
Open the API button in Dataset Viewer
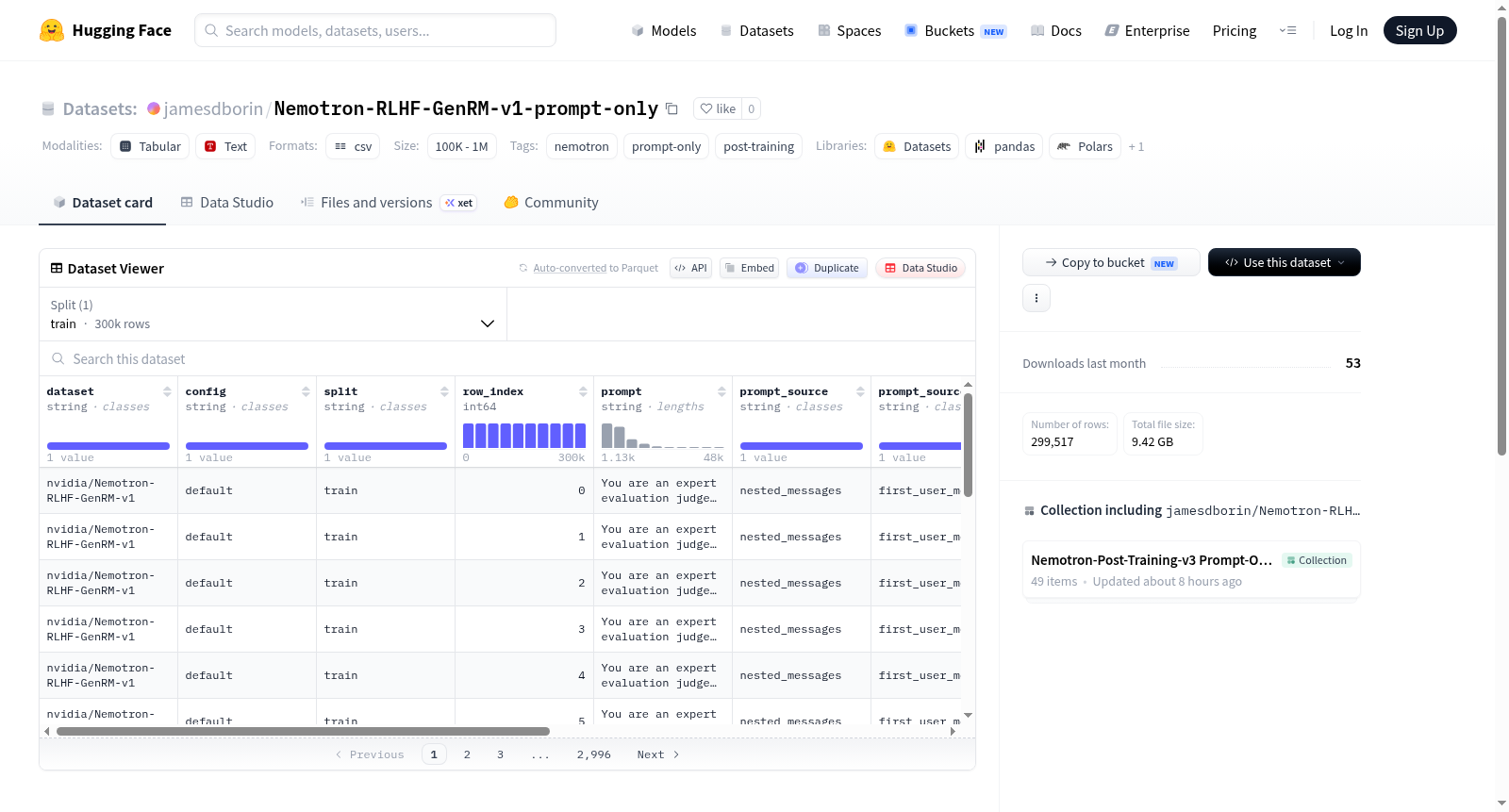pyautogui.click(x=690, y=268)
